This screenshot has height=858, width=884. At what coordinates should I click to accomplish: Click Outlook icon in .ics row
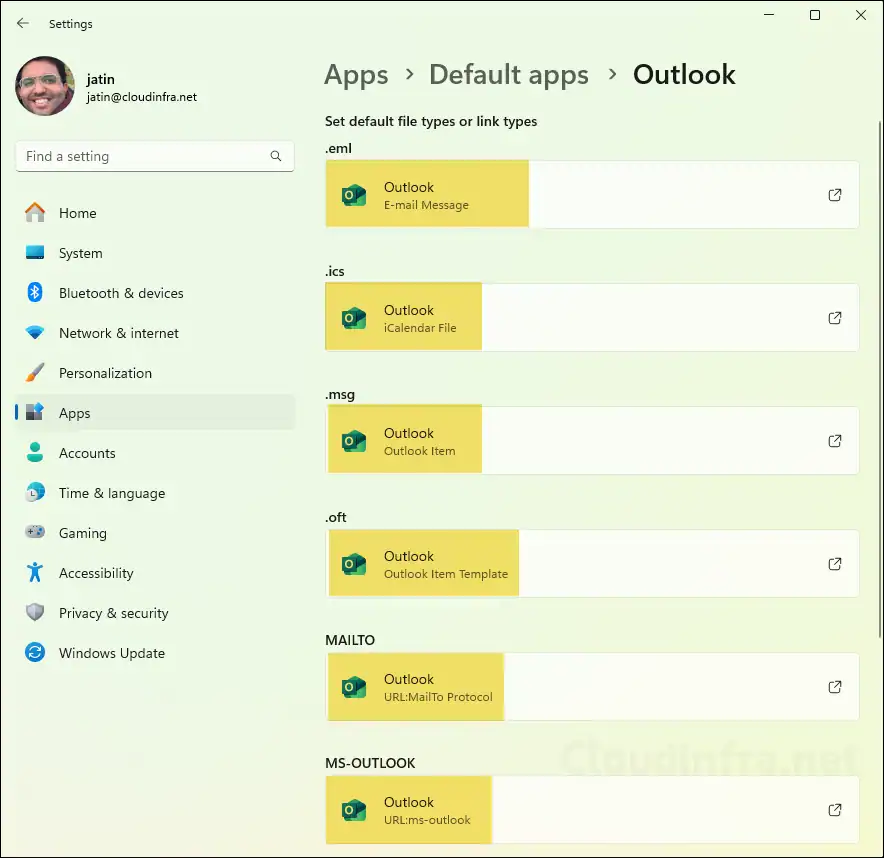tap(354, 318)
